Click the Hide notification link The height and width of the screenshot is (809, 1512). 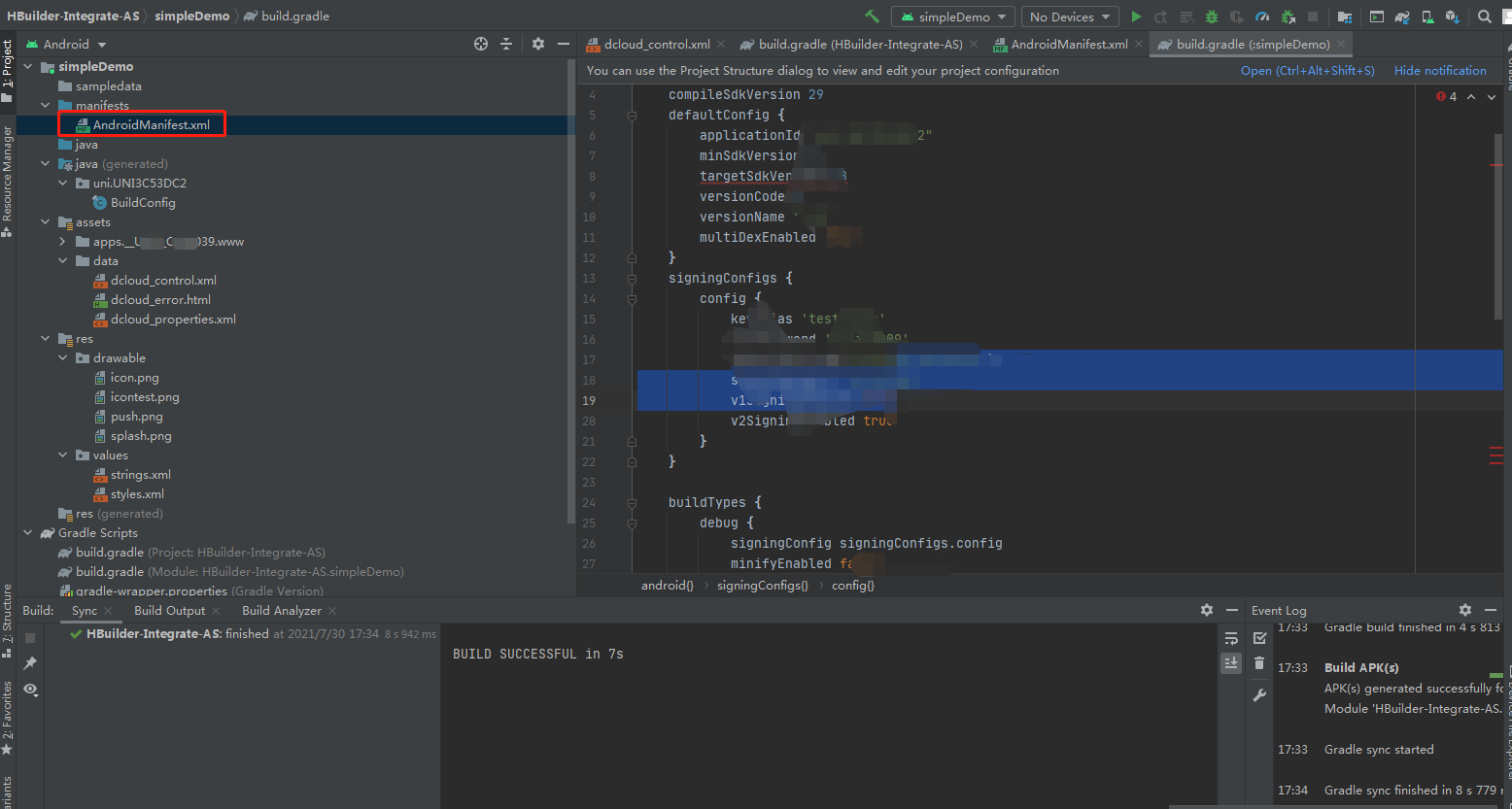(x=1439, y=71)
